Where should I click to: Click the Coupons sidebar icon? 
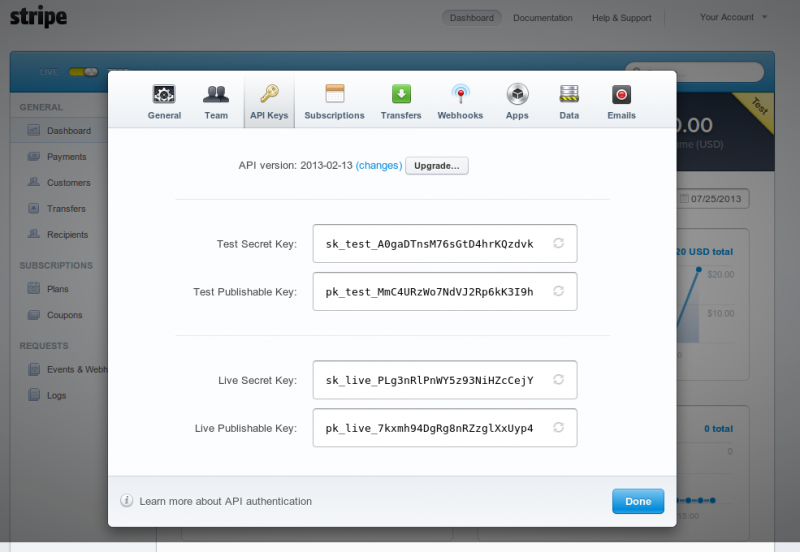click(x=34, y=314)
